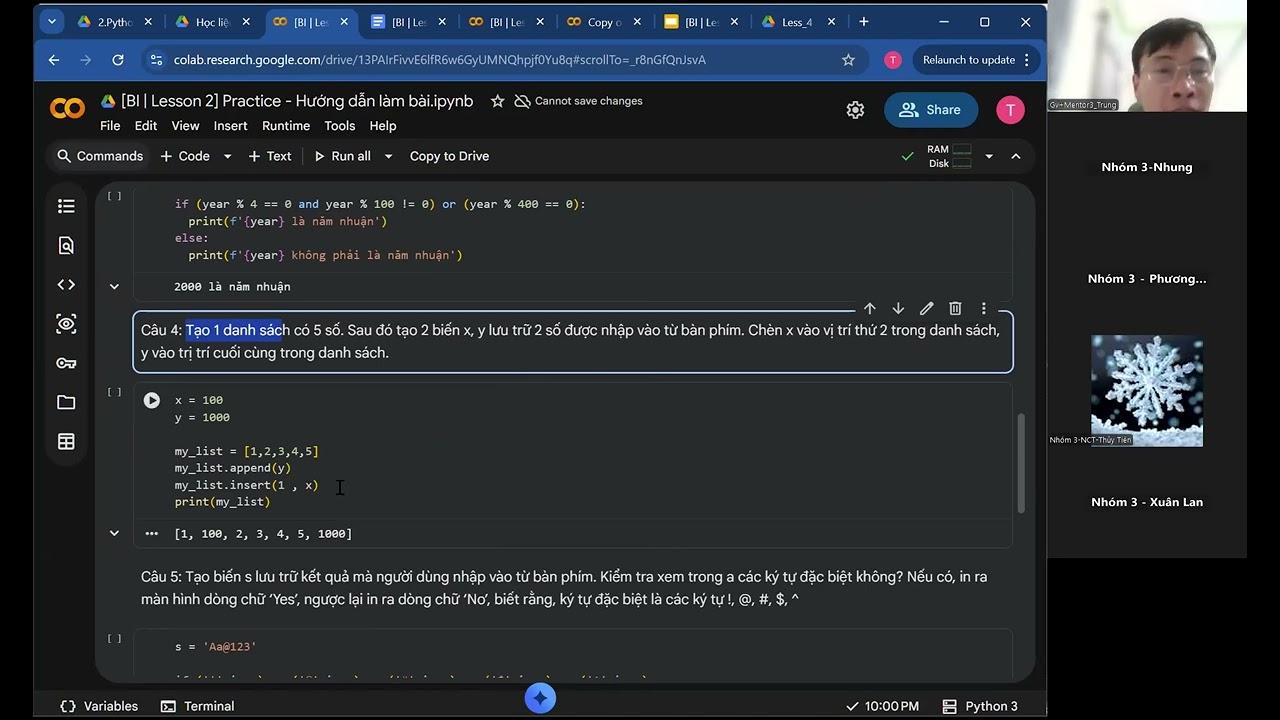
Task: Click the Share button
Action: click(931, 110)
